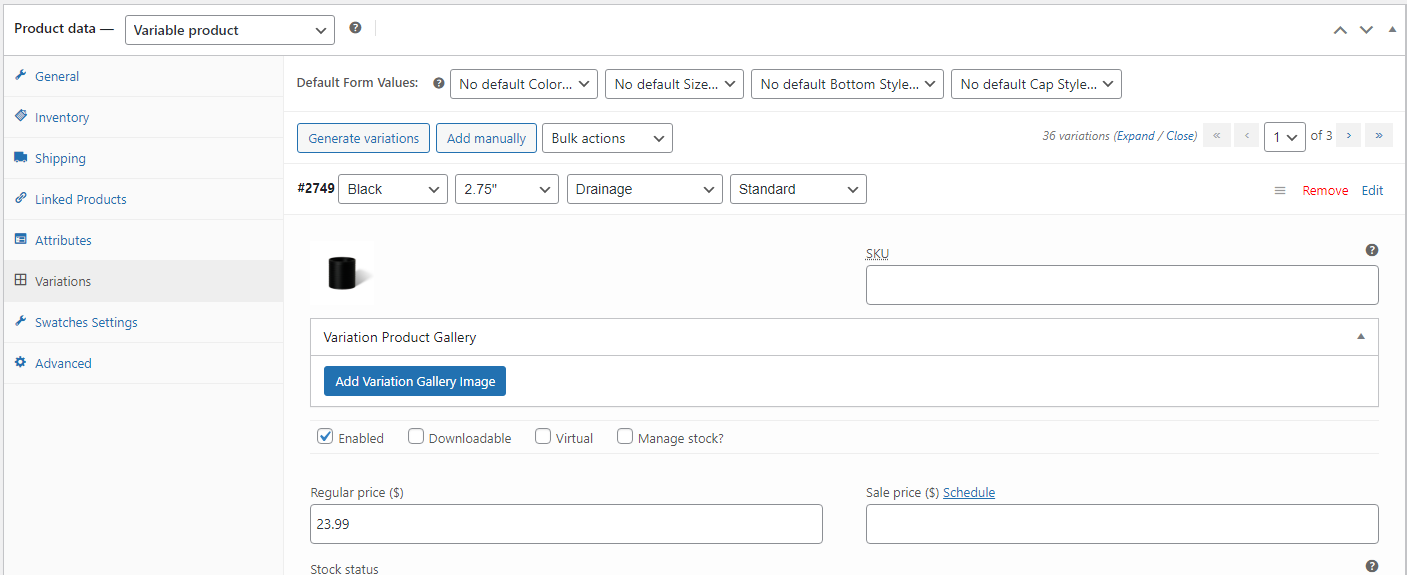Open the Bulk actions dropdown
Screen dimensions: 1407x575
click(x=607, y=138)
